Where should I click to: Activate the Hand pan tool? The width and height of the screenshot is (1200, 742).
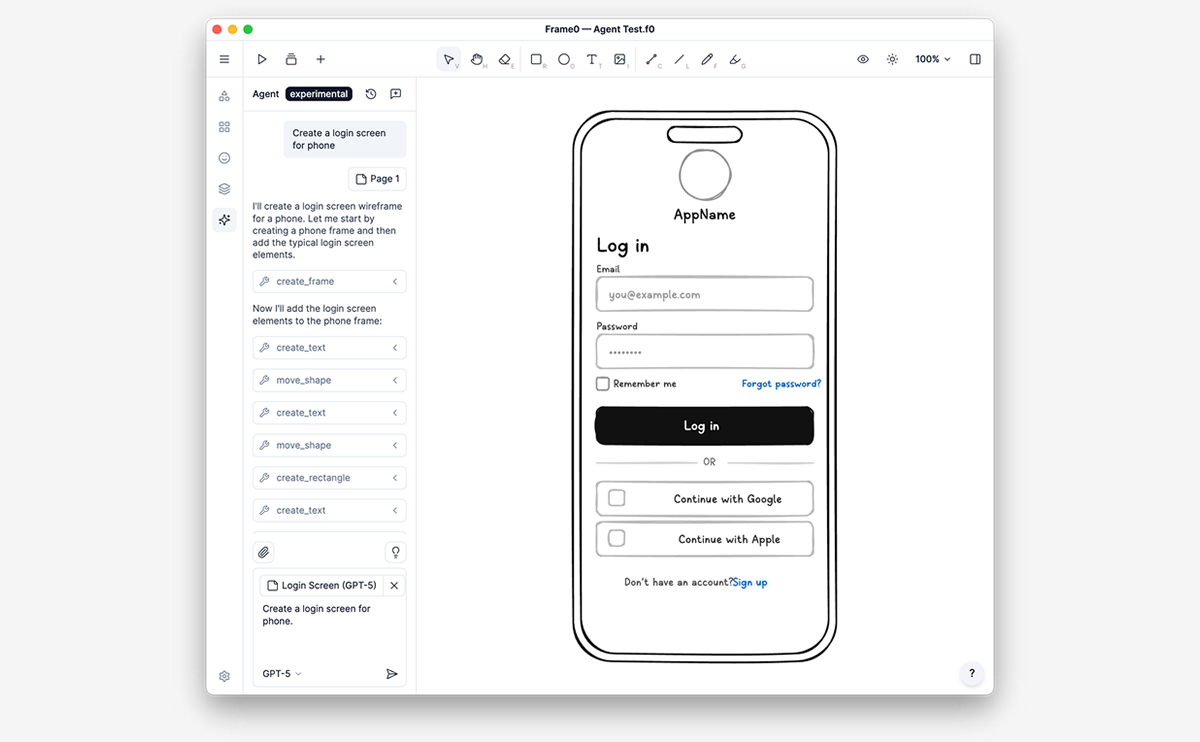[477, 60]
